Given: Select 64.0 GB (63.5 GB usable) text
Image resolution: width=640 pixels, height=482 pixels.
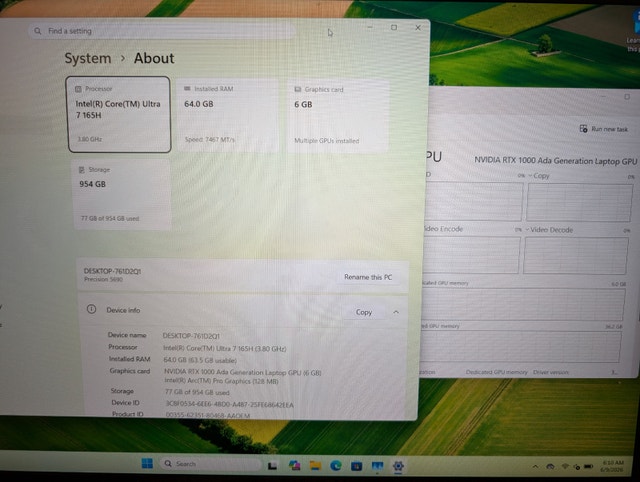Looking at the screenshot, I should click(x=200, y=360).
